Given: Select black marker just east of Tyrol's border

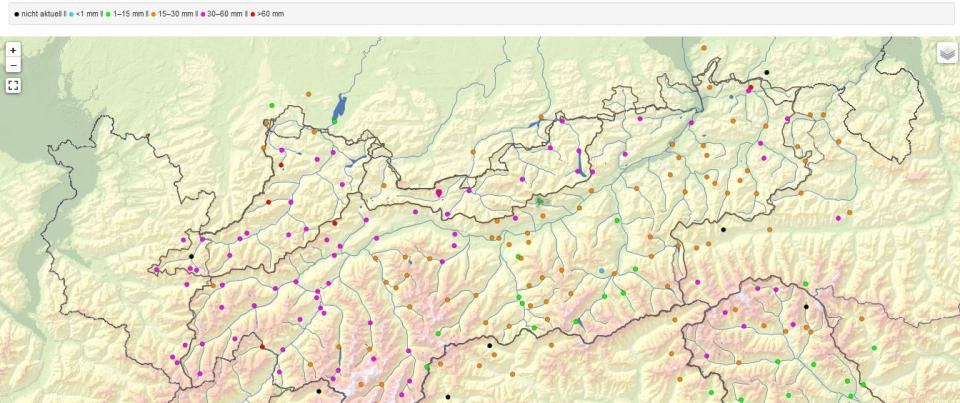Looking at the screenshot, I should coord(723,230).
